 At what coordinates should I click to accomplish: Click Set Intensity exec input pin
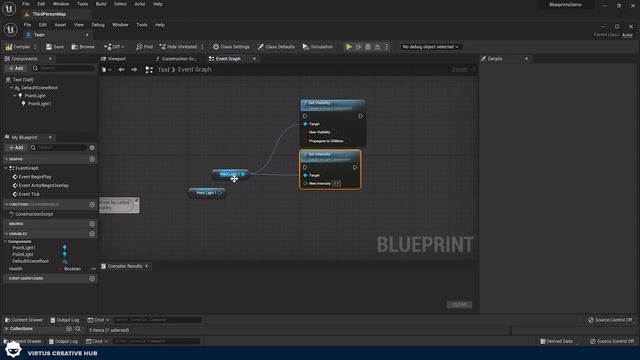(305, 167)
